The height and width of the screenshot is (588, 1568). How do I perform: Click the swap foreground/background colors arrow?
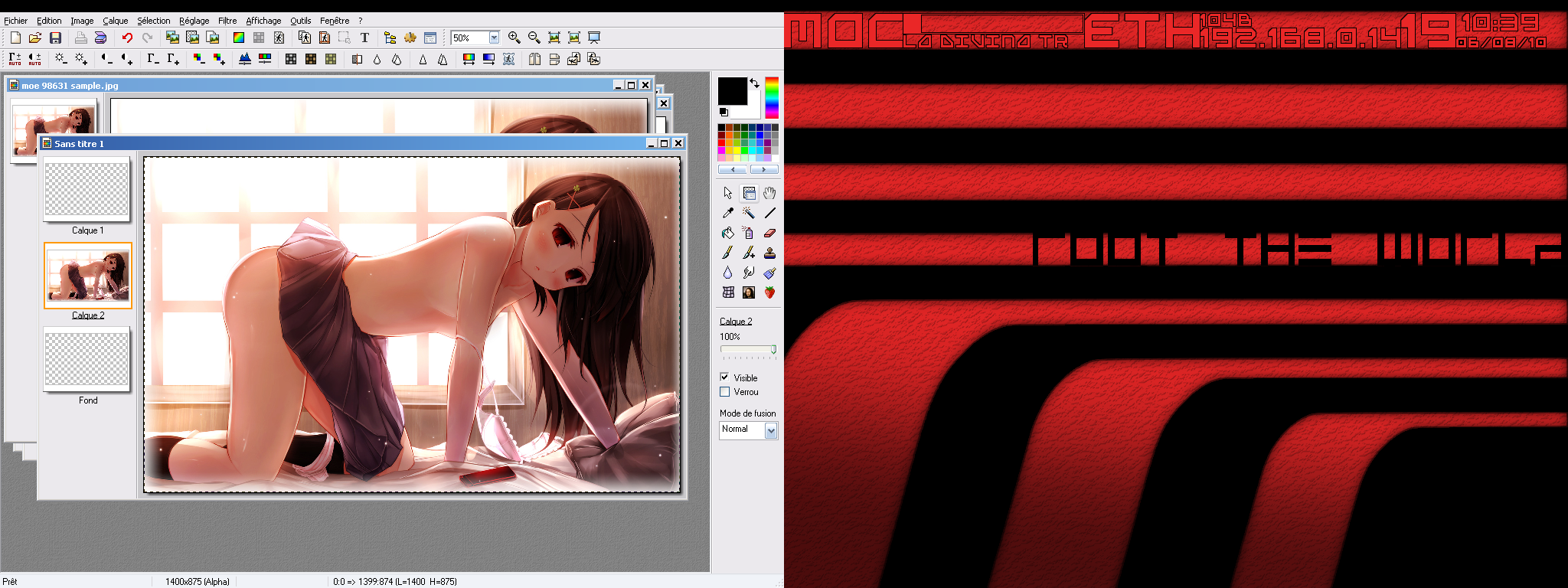(755, 83)
